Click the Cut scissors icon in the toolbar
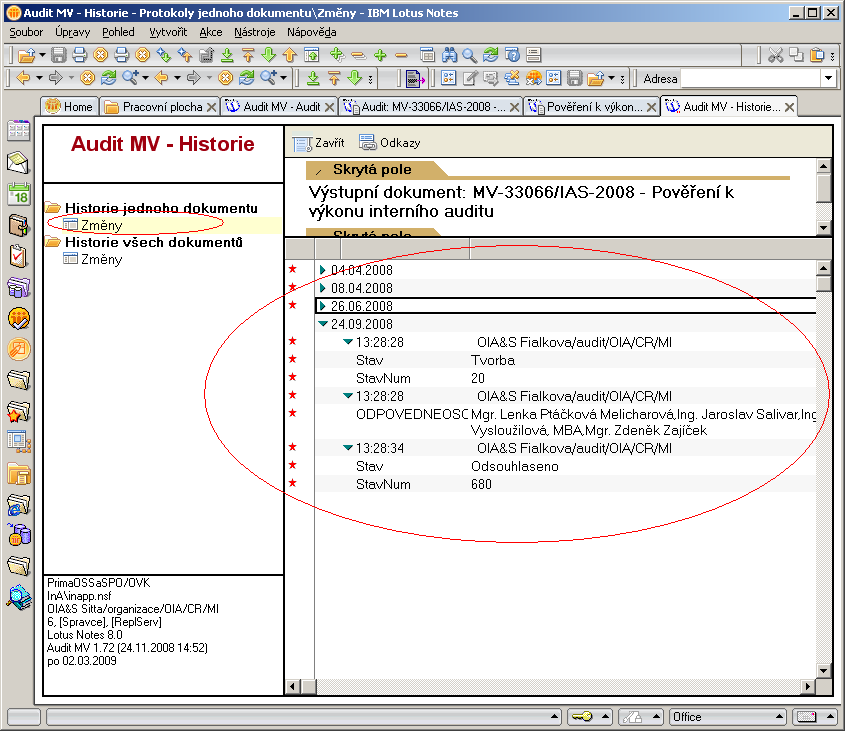845x731 pixels. [x=775, y=55]
